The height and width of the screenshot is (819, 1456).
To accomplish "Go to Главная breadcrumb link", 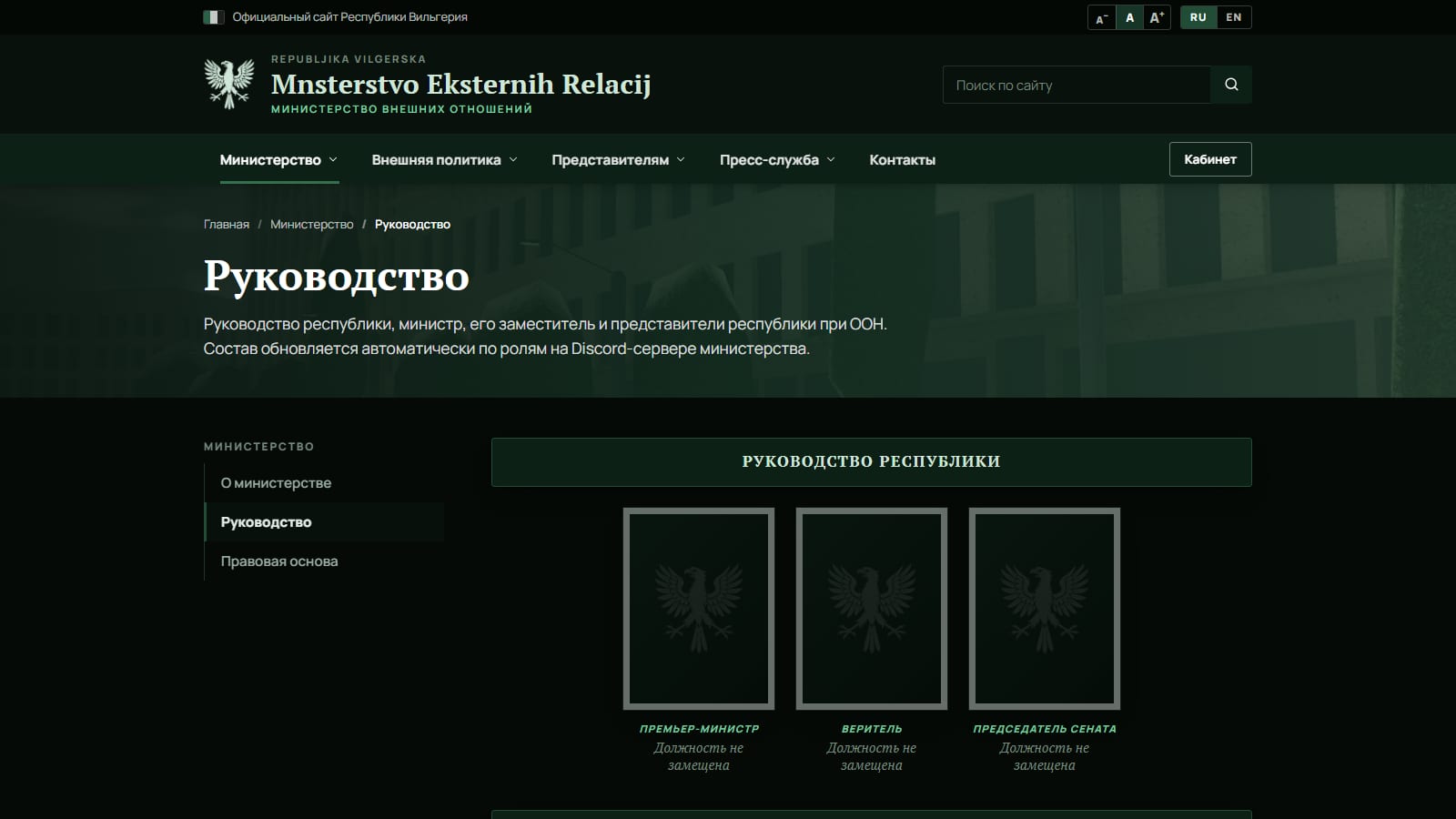I will (227, 224).
